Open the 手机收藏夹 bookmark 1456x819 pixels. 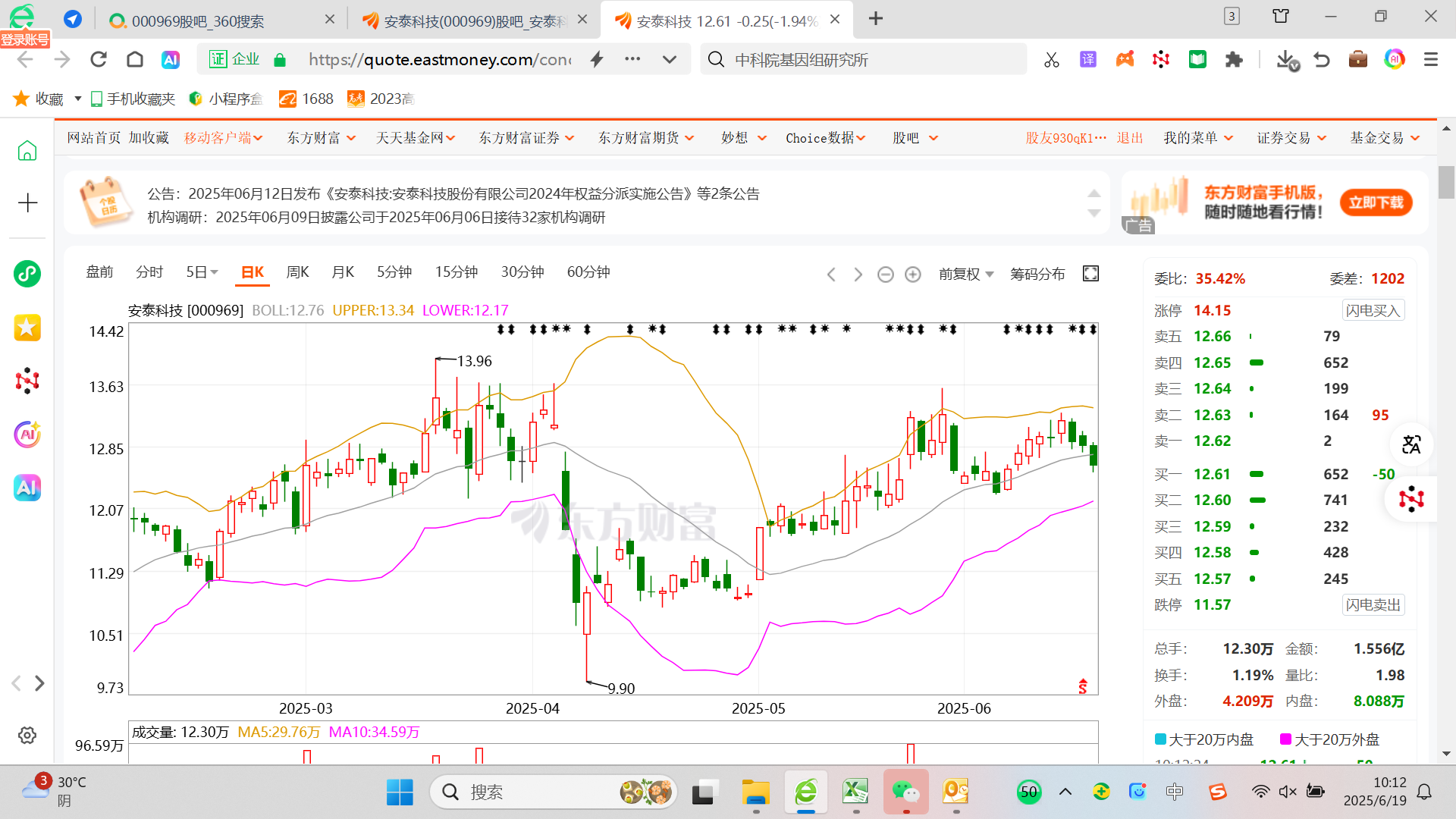133,99
